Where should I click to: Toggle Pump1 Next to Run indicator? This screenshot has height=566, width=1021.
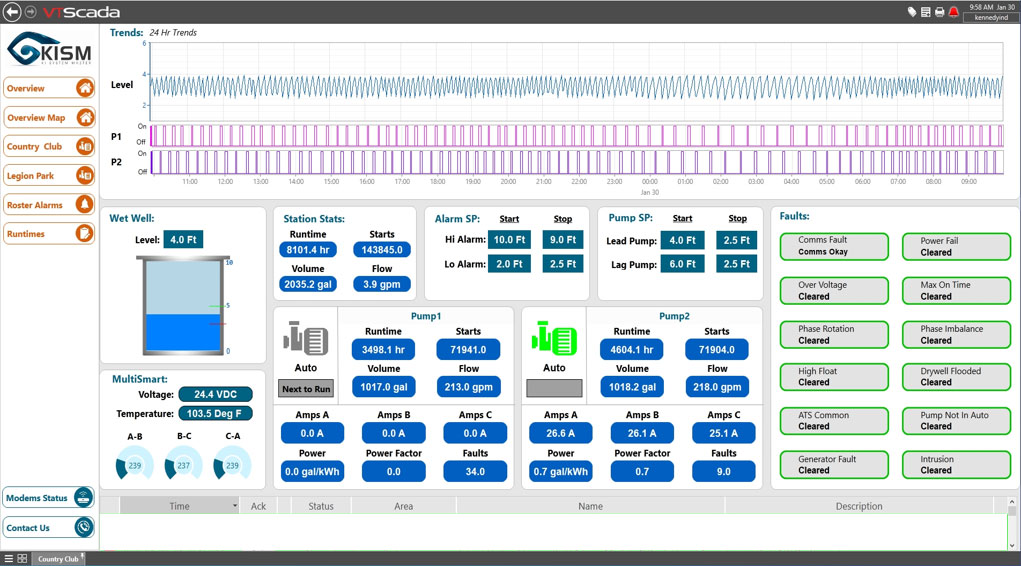point(306,389)
